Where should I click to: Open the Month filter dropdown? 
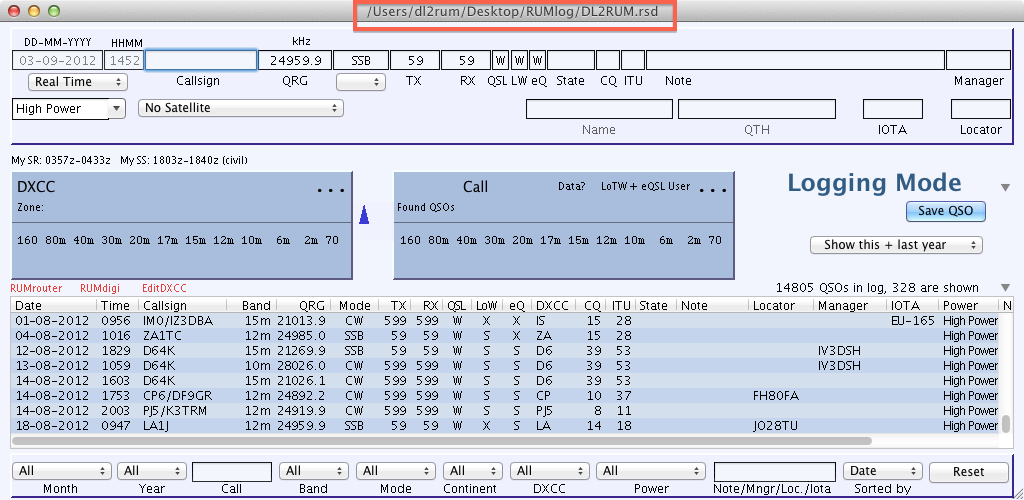tap(61, 471)
